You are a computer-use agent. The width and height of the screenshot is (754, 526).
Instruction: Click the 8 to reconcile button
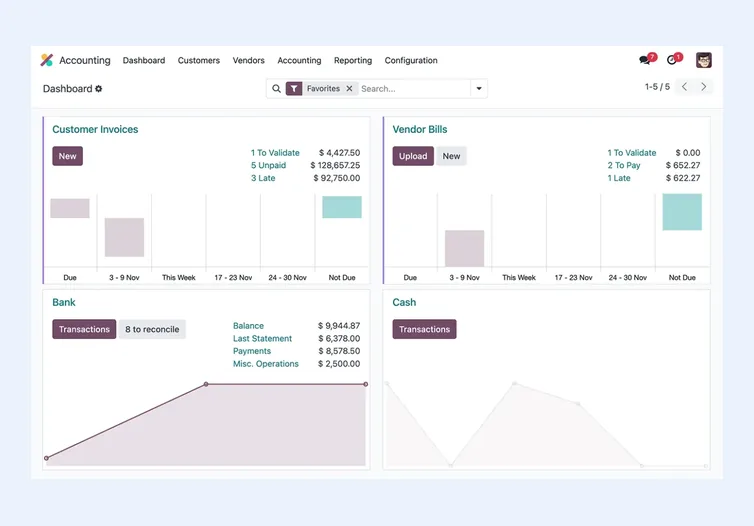152,329
